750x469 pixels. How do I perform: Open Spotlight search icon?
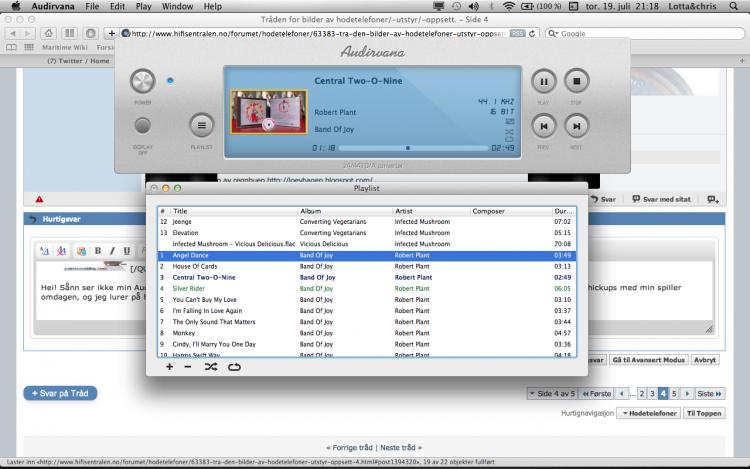733,6
